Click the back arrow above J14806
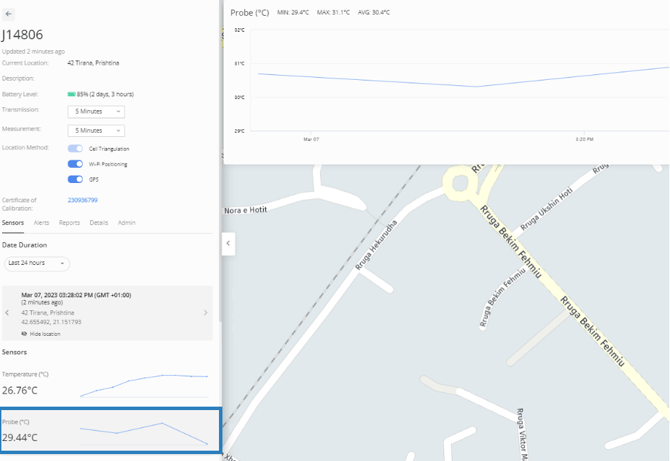Viewport: 670px width, 461px height. coord(9,14)
